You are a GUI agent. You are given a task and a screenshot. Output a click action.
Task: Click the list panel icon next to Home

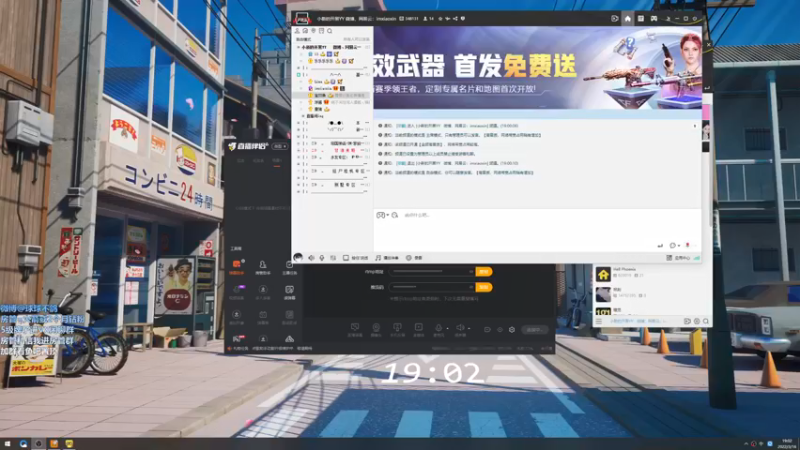[641, 18]
